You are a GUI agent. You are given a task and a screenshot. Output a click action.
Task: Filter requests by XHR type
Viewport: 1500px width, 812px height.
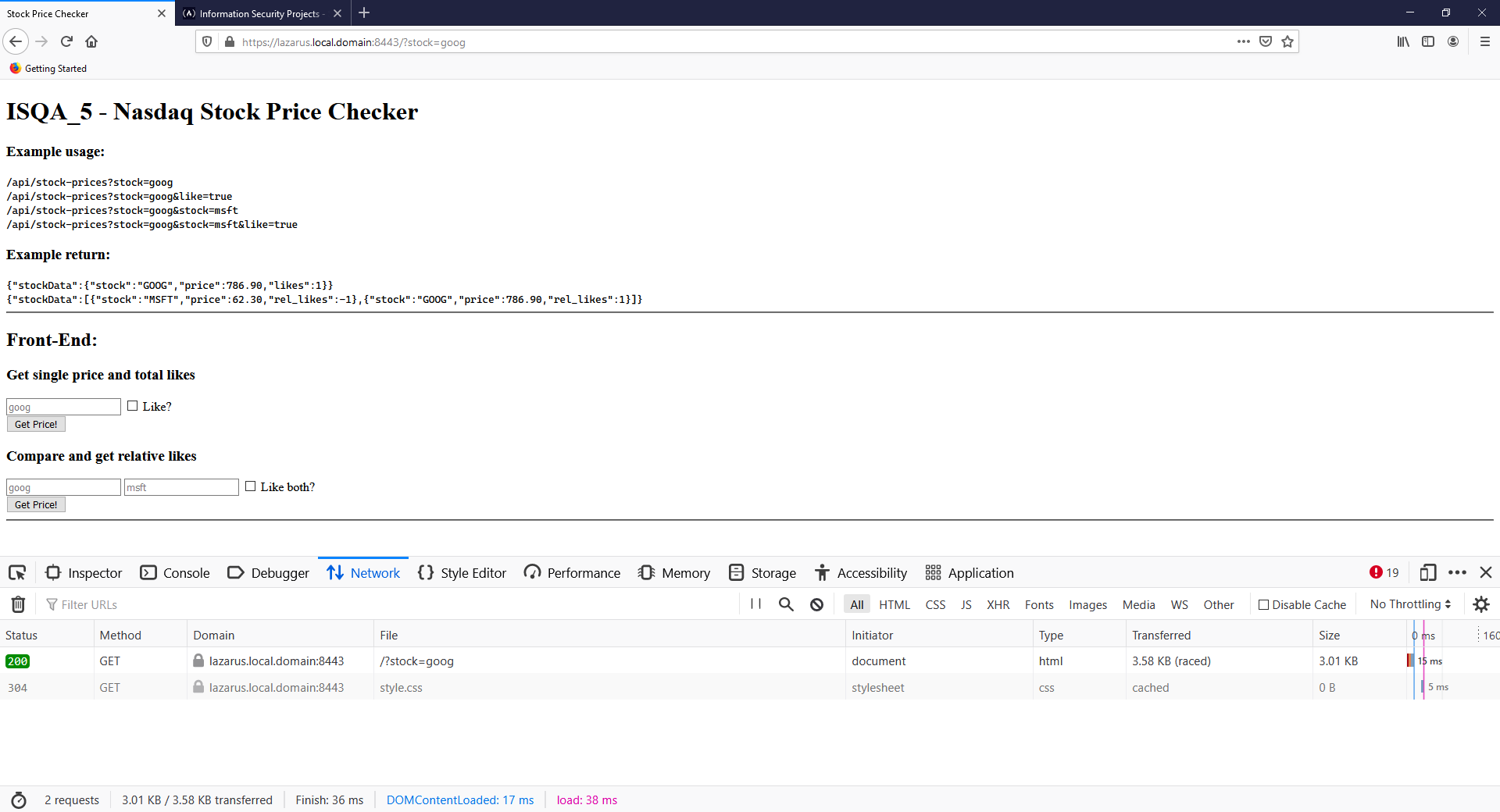click(x=998, y=604)
